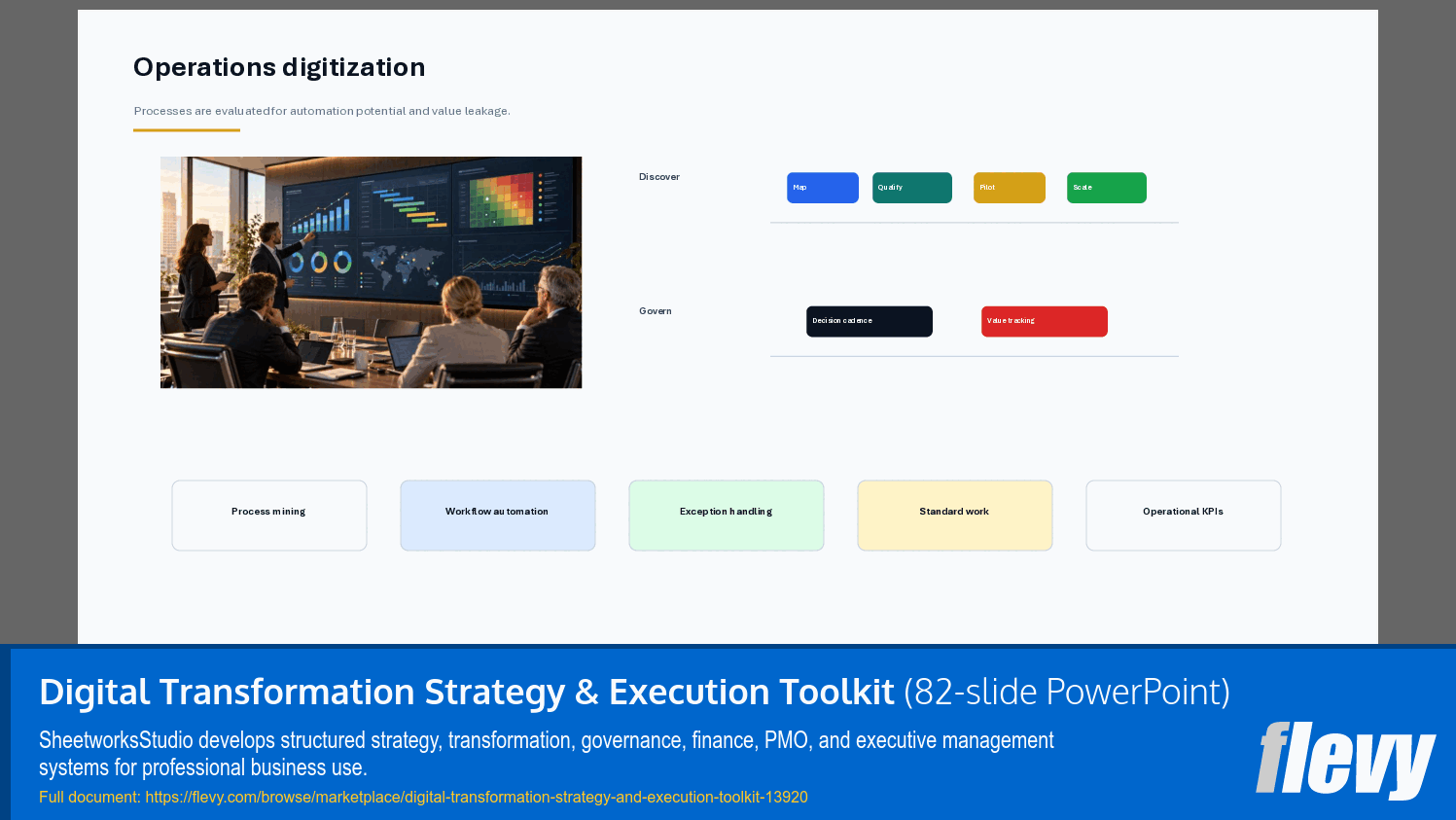The width and height of the screenshot is (1456, 820).
Task: Click the boardroom dashboard meeting photo
Action: [371, 272]
